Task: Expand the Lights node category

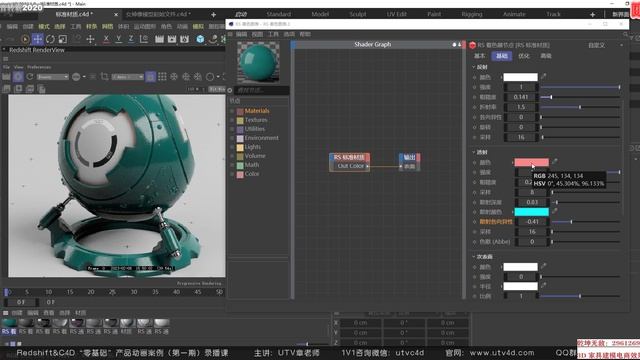Action: pos(232,147)
